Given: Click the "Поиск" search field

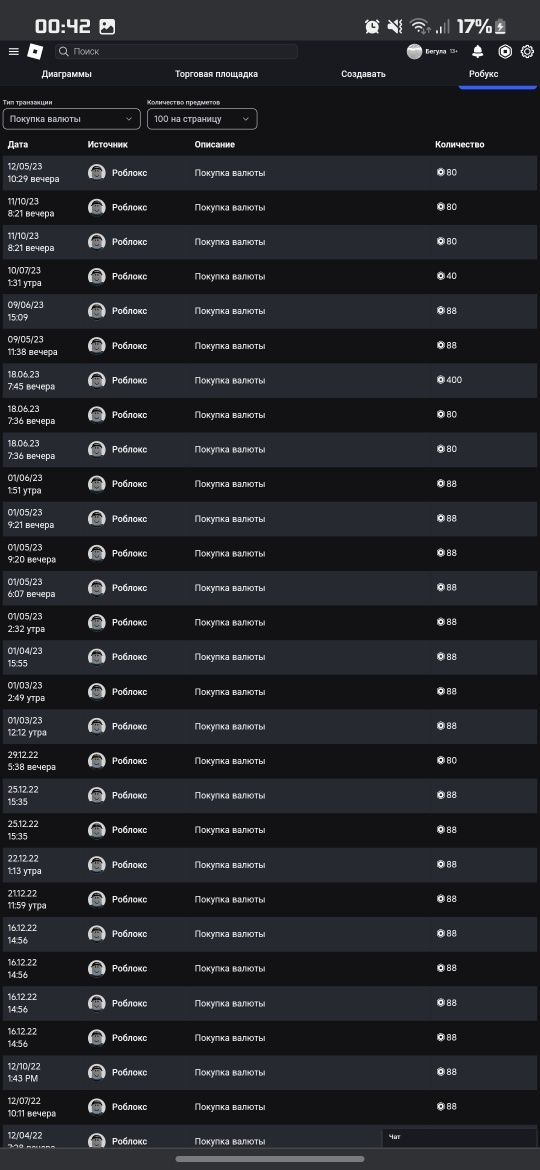Looking at the screenshot, I should [x=177, y=51].
